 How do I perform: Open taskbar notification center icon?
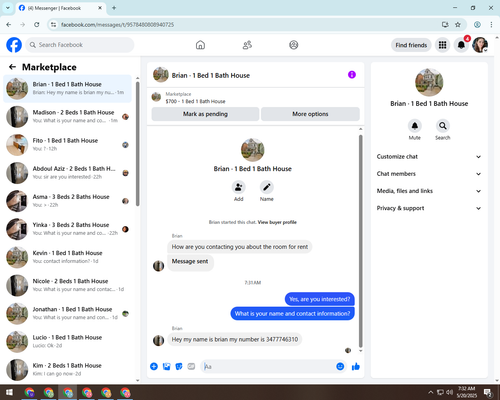point(488,392)
